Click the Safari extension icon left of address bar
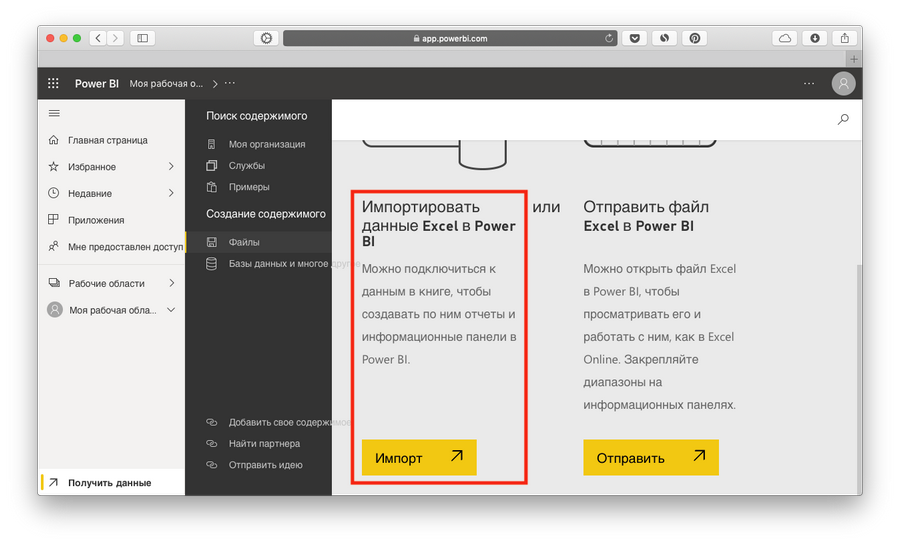The image size is (900, 545). (x=266, y=38)
